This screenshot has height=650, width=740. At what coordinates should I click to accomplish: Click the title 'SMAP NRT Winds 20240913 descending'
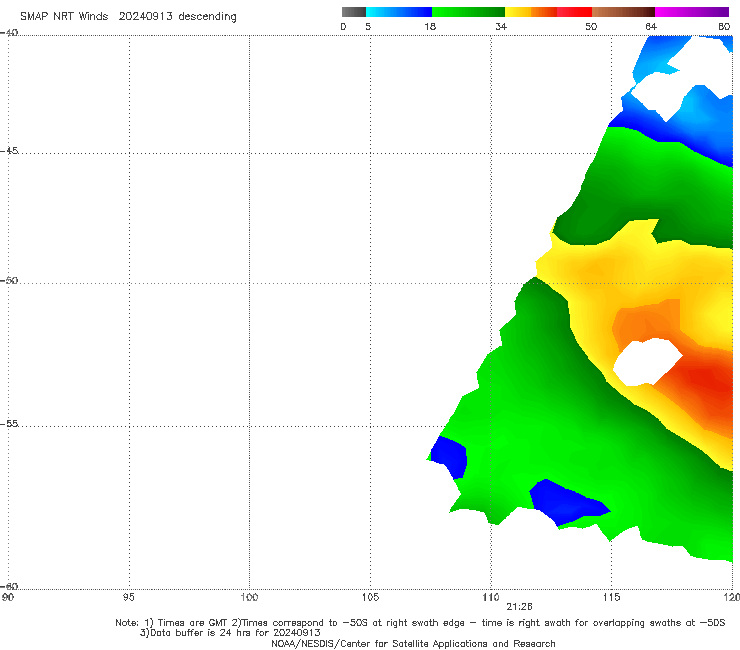tap(128, 16)
